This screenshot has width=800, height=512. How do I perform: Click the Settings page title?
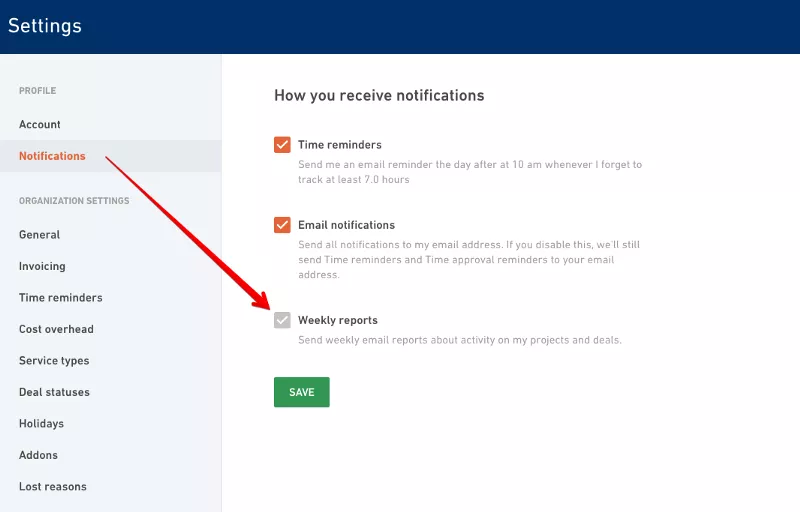point(45,26)
